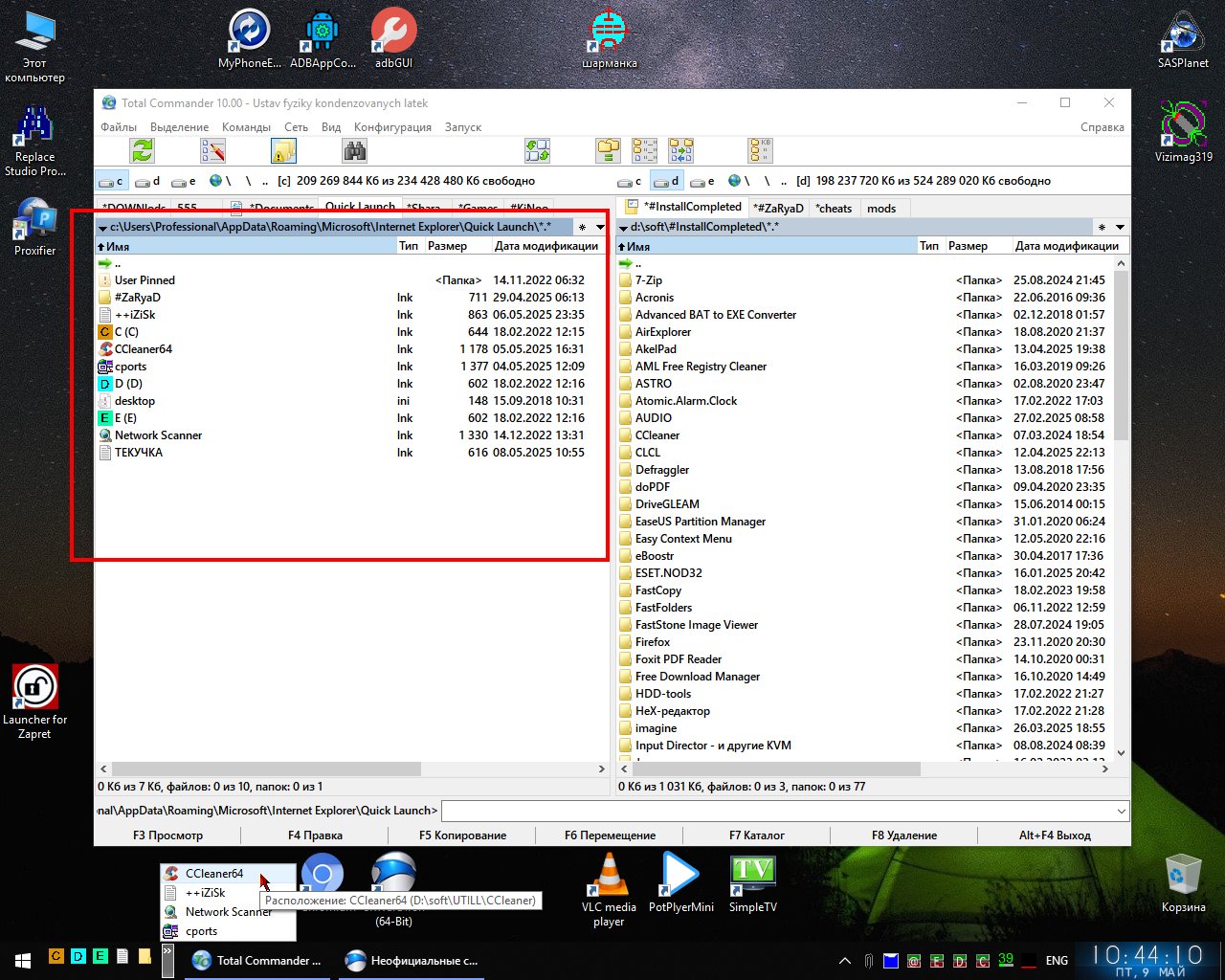This screenshot has width=1225, height=980.
Task: Open ADBAppControl desktop shortcut
Action: coord(323,38)
